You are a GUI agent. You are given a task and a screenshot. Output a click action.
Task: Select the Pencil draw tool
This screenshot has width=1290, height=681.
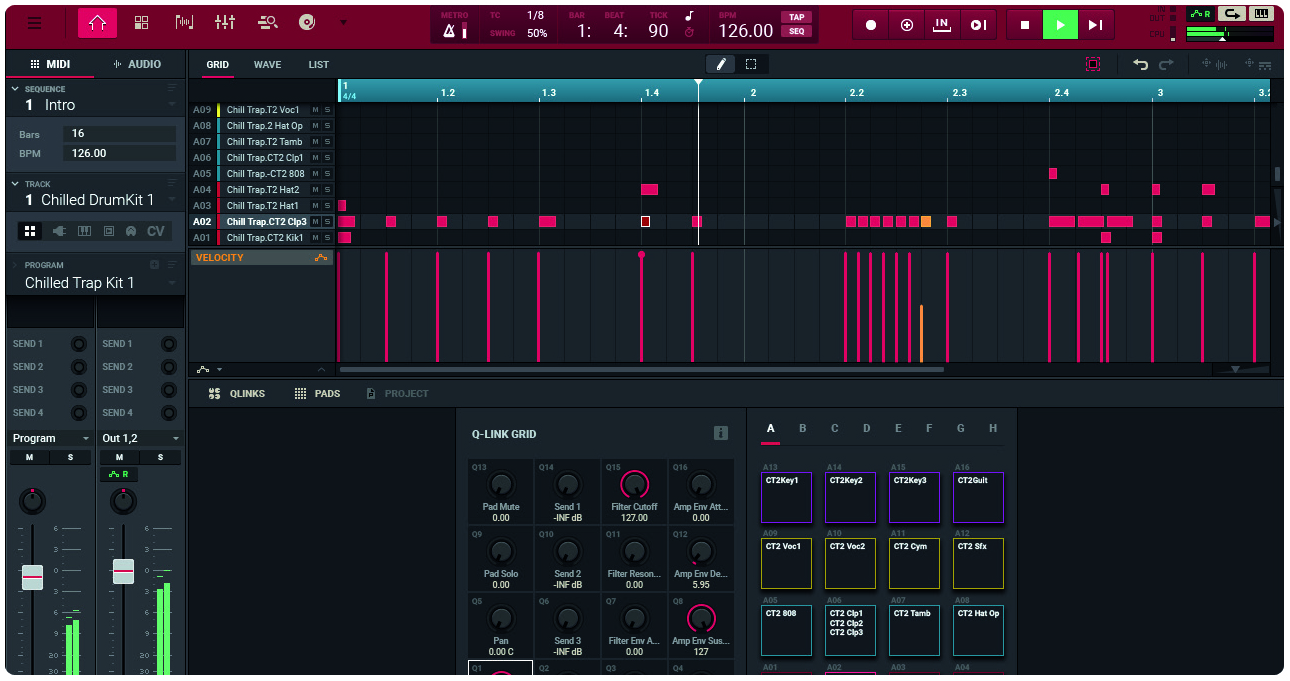[x=720, y=64]
